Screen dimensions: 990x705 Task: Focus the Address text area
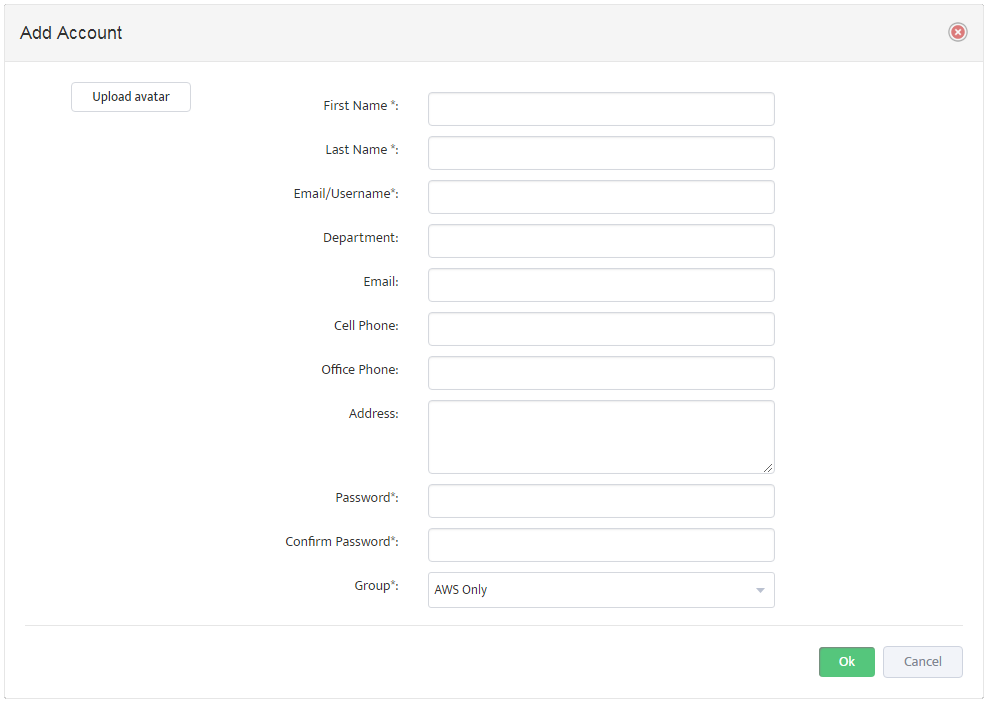pyautogui.click(x=601, y=437)
